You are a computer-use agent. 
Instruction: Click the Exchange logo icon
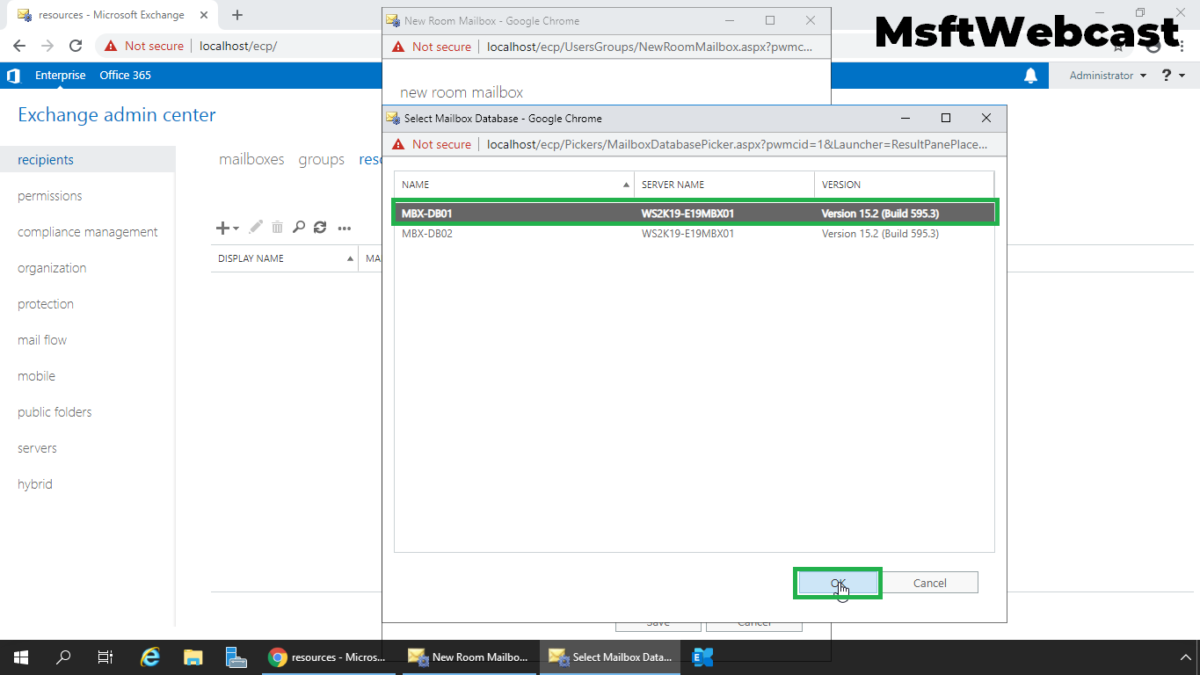(13, 75)
